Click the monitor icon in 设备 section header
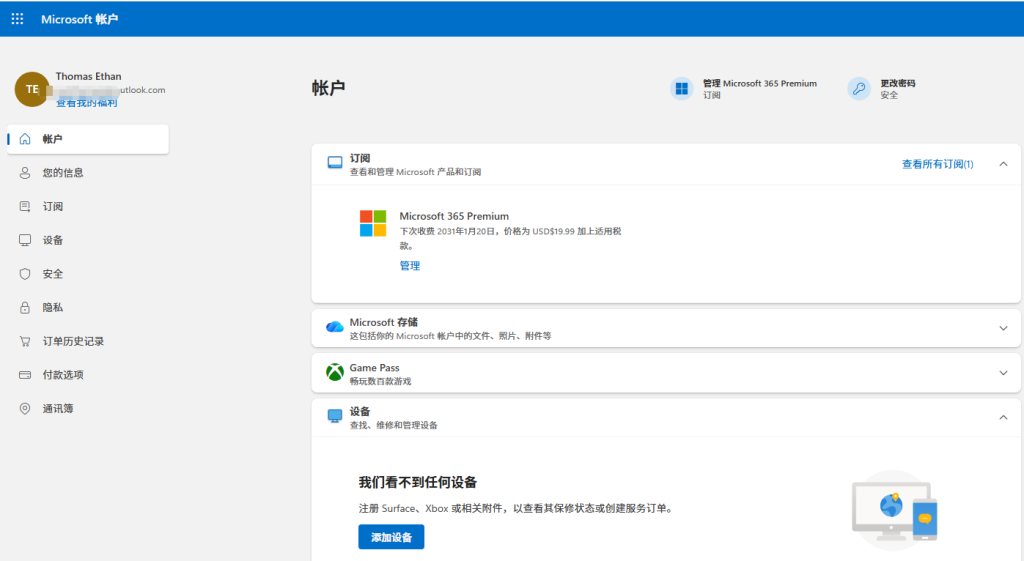 [x=335, y=417]
